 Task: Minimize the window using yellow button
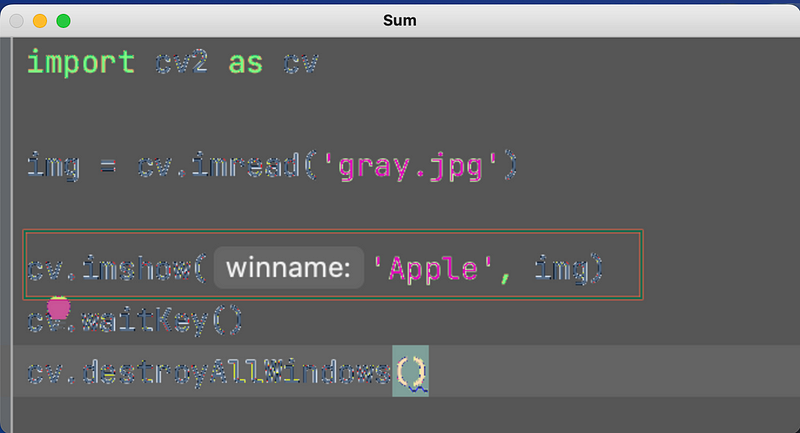click(40, 20)
